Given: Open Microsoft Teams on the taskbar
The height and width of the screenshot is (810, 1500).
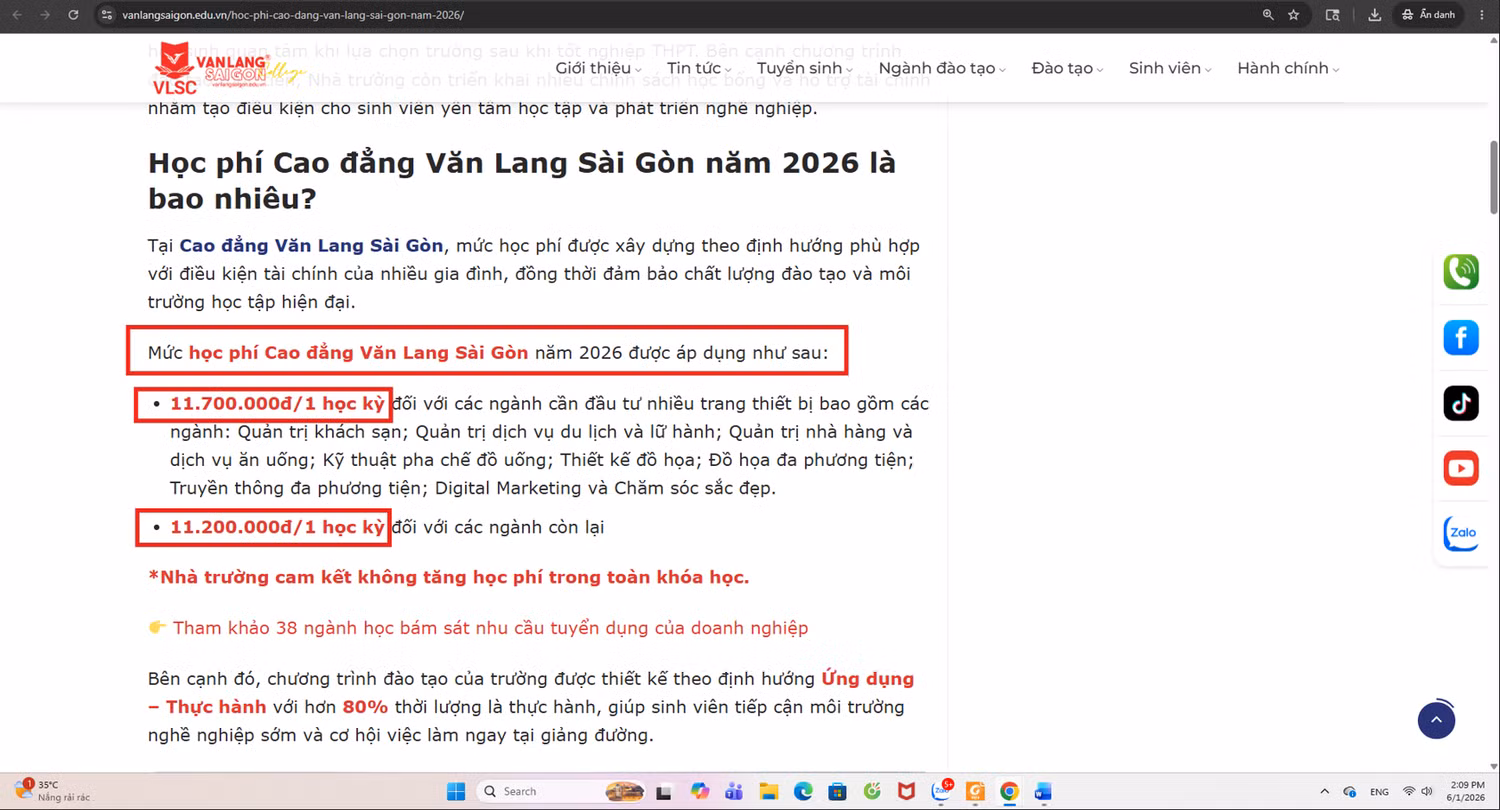Looking at the screenshot, I should tap(734, 791).
